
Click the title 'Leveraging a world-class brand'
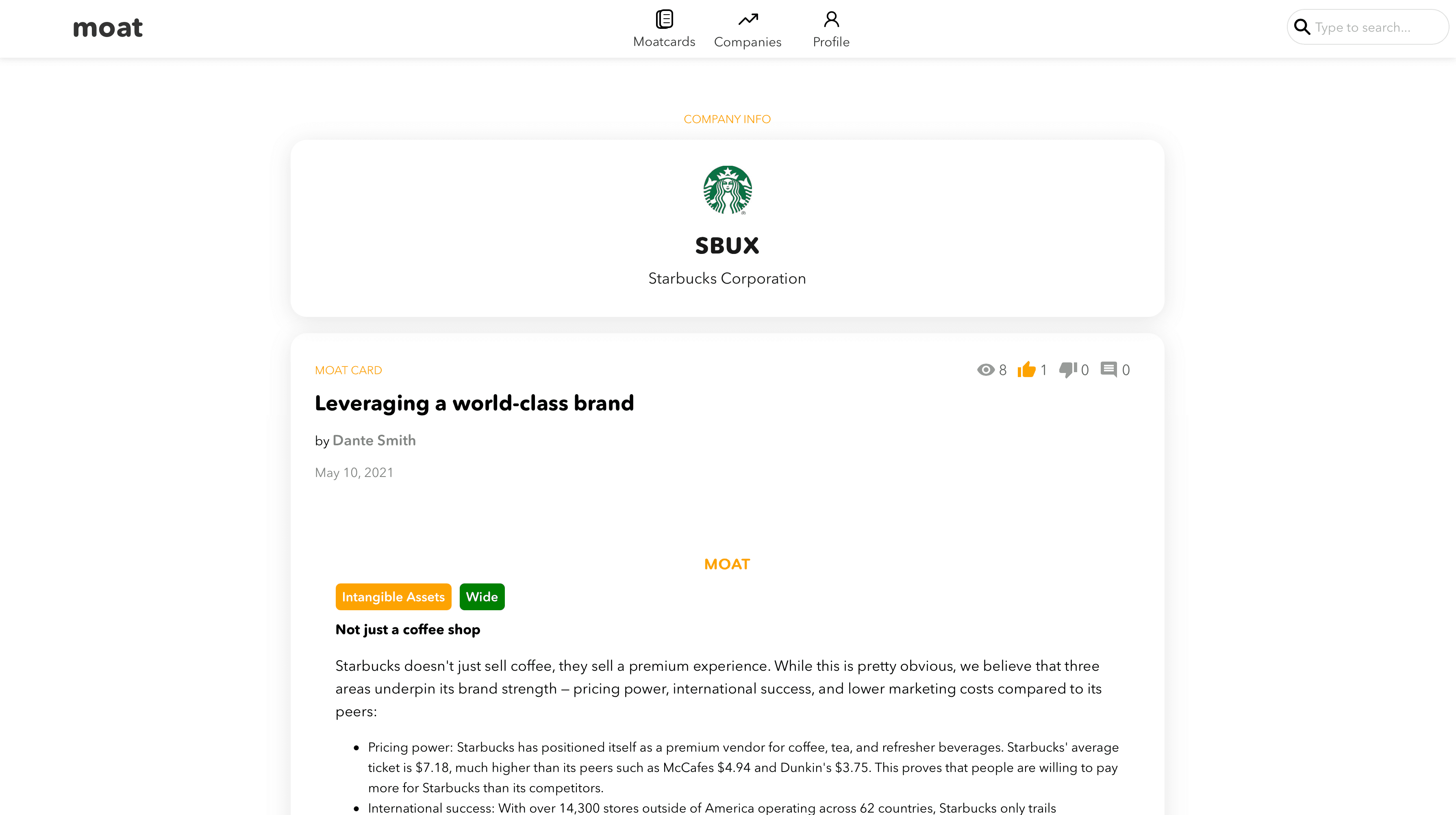coord(474,403)
